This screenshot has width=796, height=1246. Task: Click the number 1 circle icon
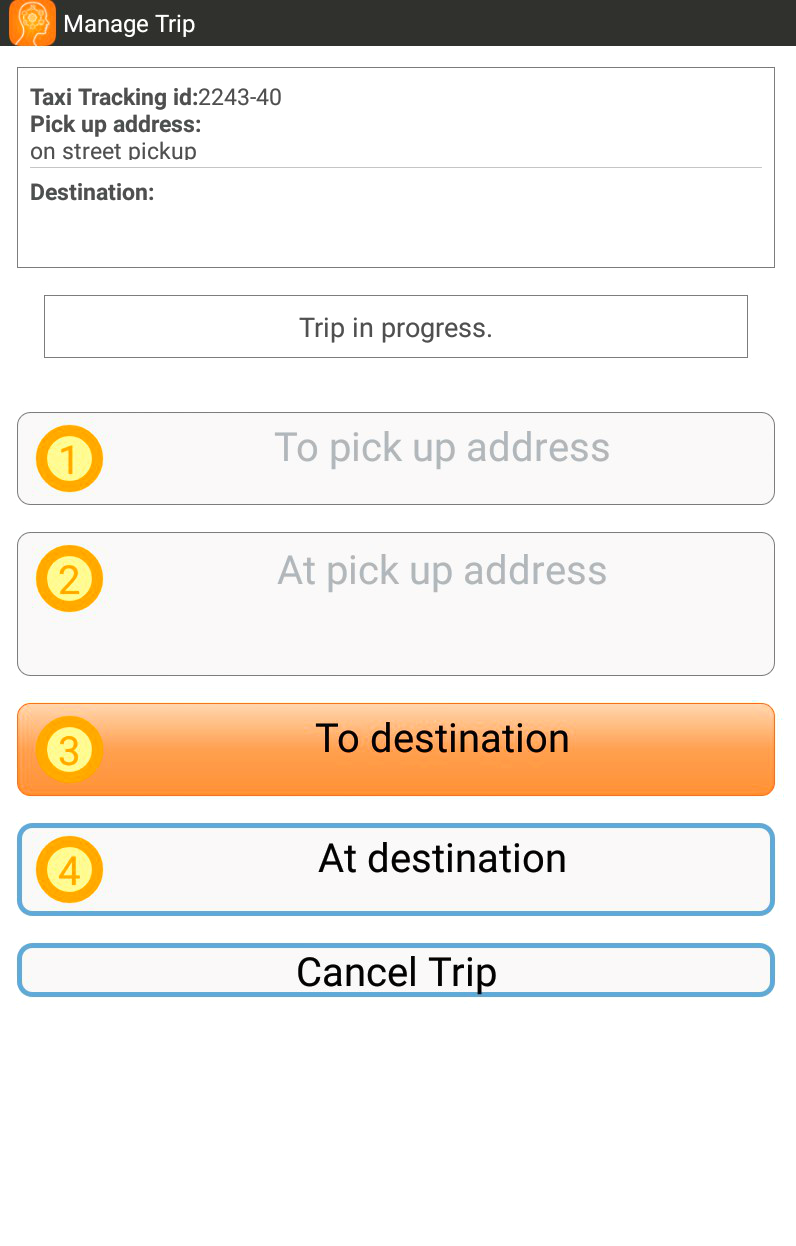(69, 459)
